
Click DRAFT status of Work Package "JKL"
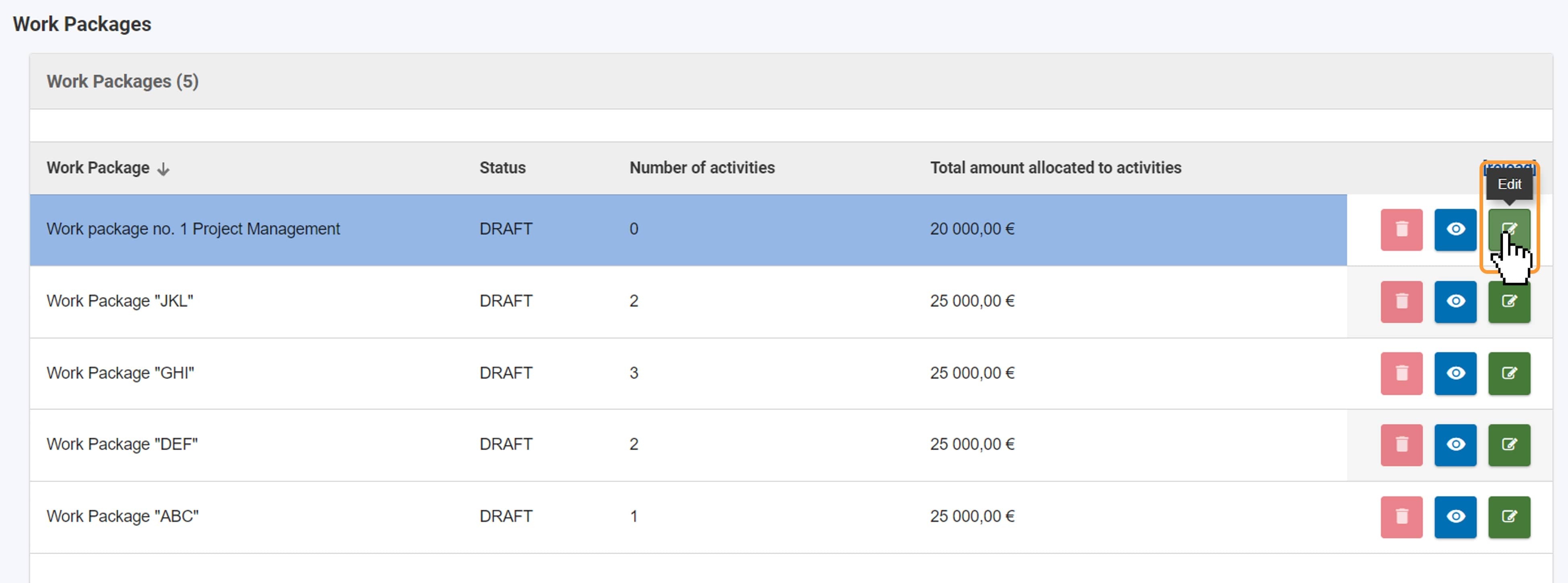[506, 301]
